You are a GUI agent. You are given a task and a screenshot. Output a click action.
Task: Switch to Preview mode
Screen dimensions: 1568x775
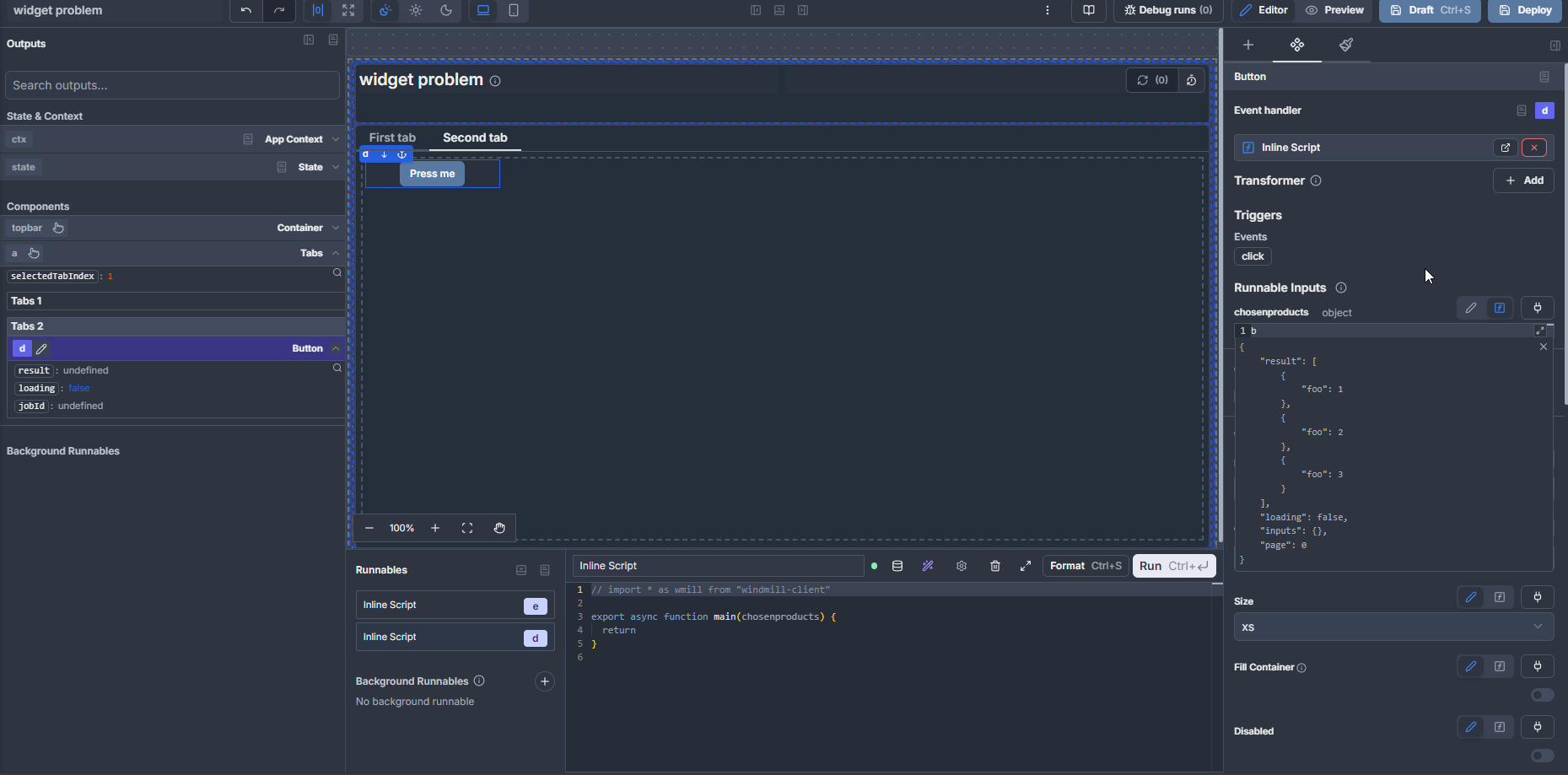coord(1334,10)
